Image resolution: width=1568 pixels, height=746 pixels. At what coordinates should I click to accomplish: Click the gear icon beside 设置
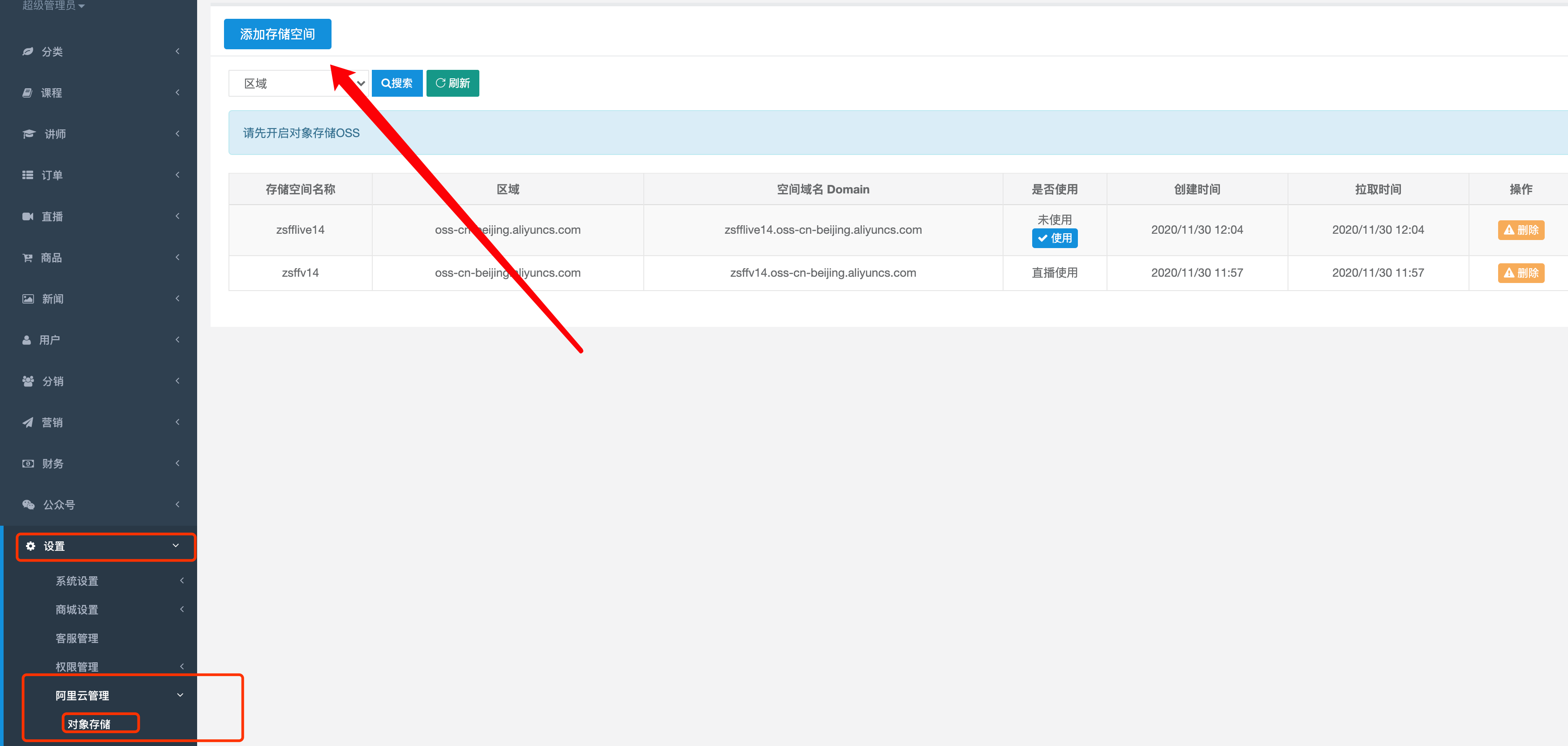coord(30,546)
